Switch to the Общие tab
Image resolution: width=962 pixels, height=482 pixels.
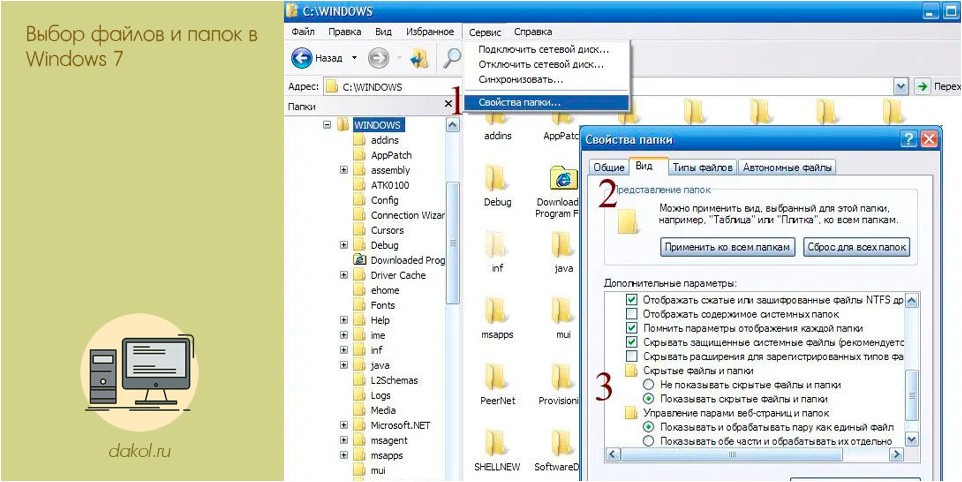tap(609, 167)
